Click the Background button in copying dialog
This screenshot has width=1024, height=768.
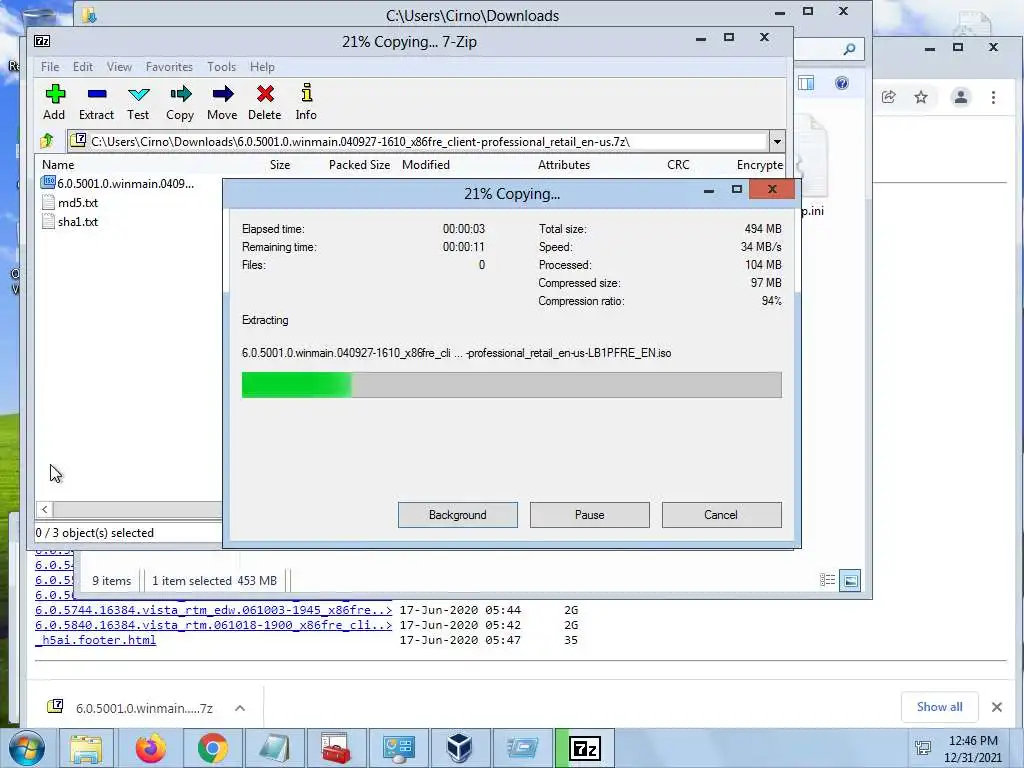pos(458,515)
